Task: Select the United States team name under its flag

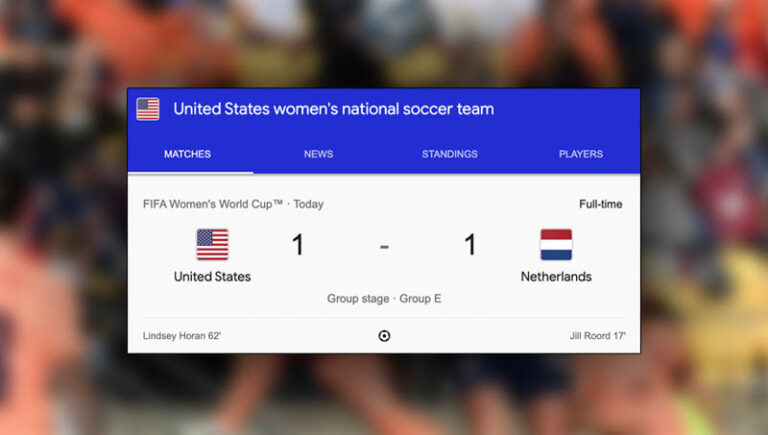Action: click(x=212, y=276)
